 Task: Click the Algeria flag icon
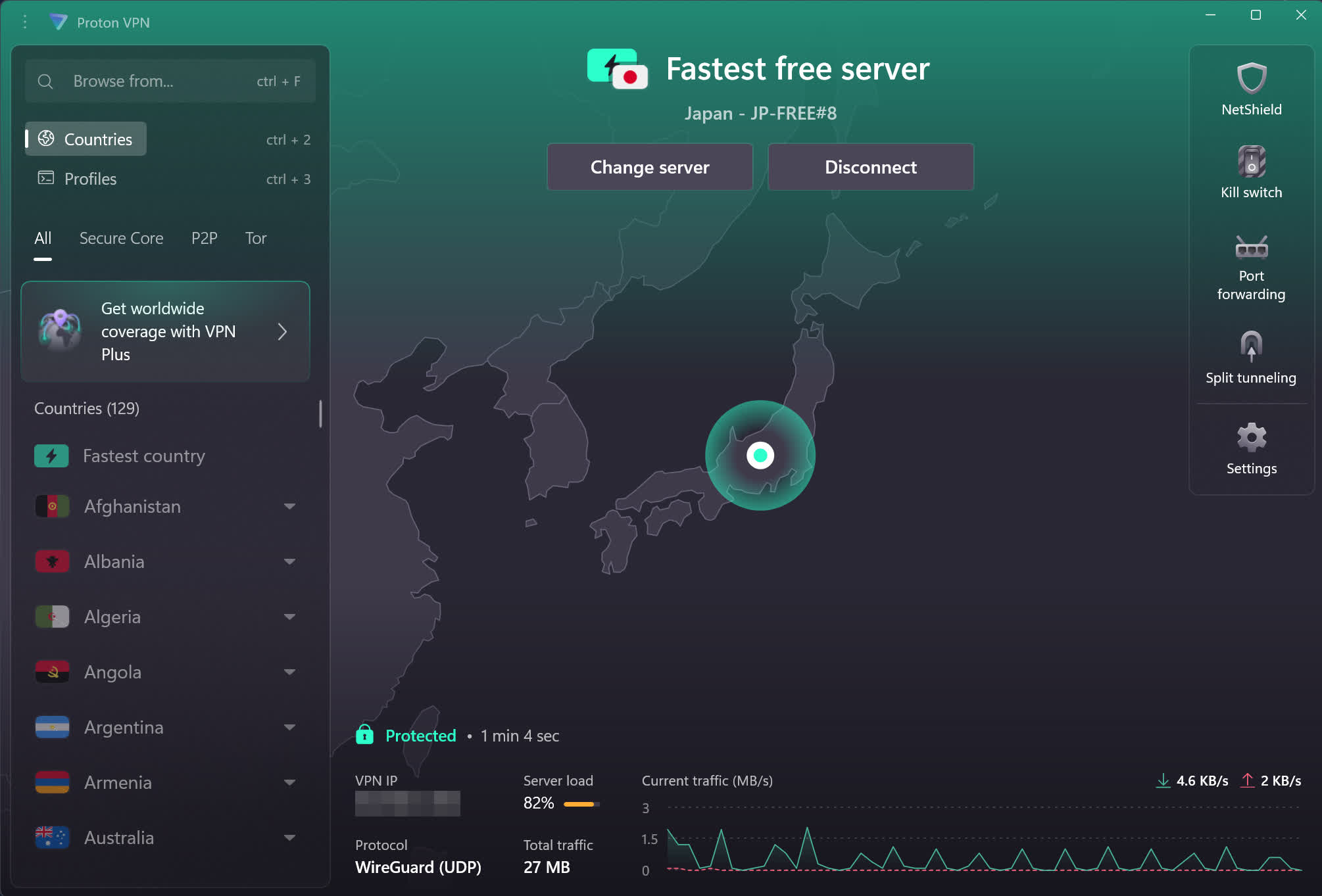click(x=52, y=617)
